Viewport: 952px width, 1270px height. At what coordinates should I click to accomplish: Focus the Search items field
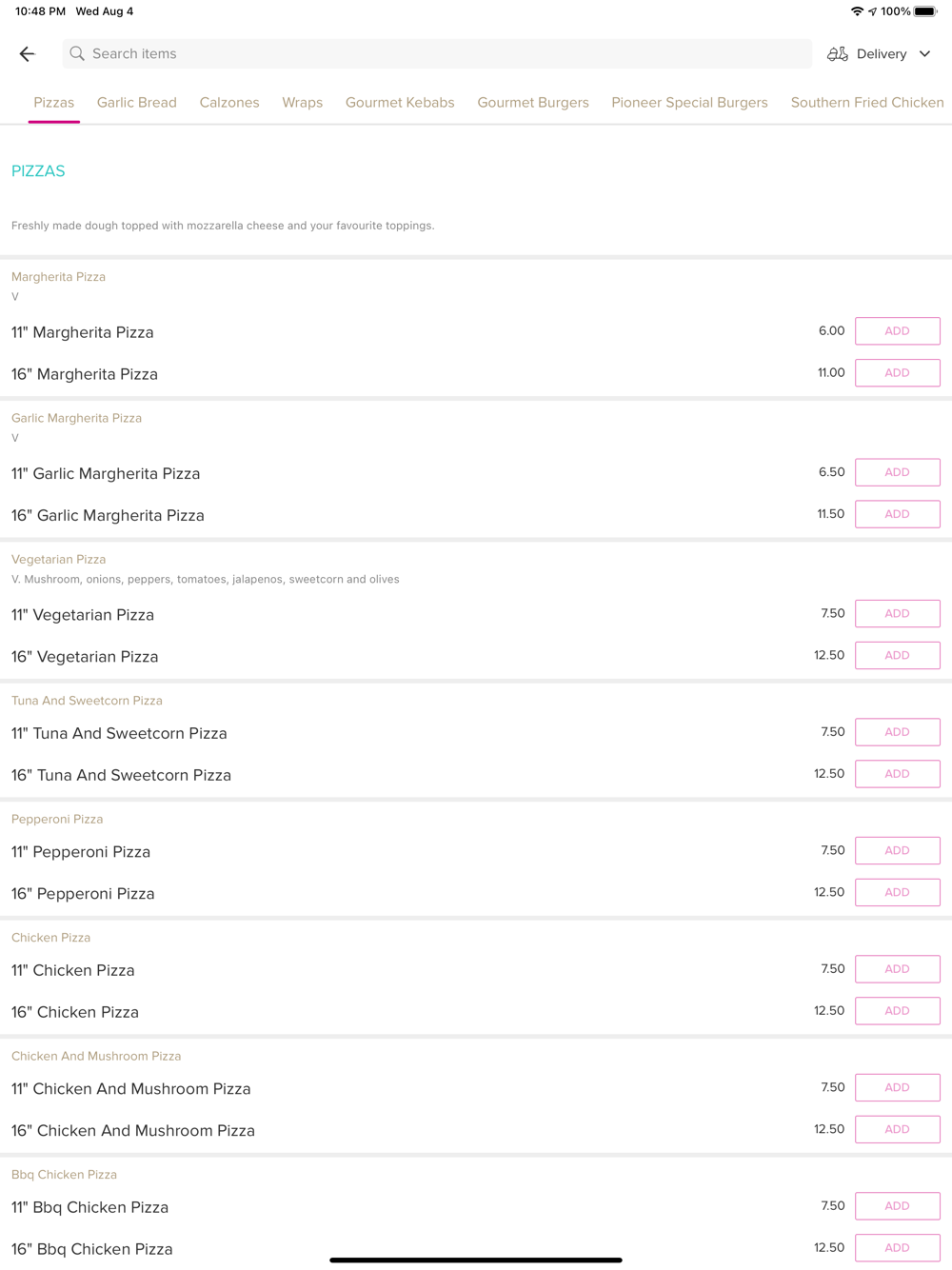[438, 54]
